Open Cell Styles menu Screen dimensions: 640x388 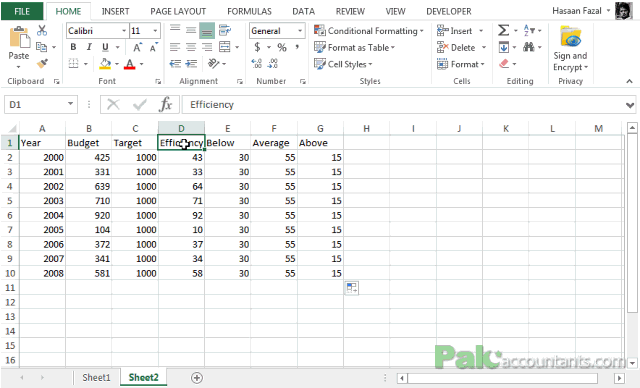(343, 64)
